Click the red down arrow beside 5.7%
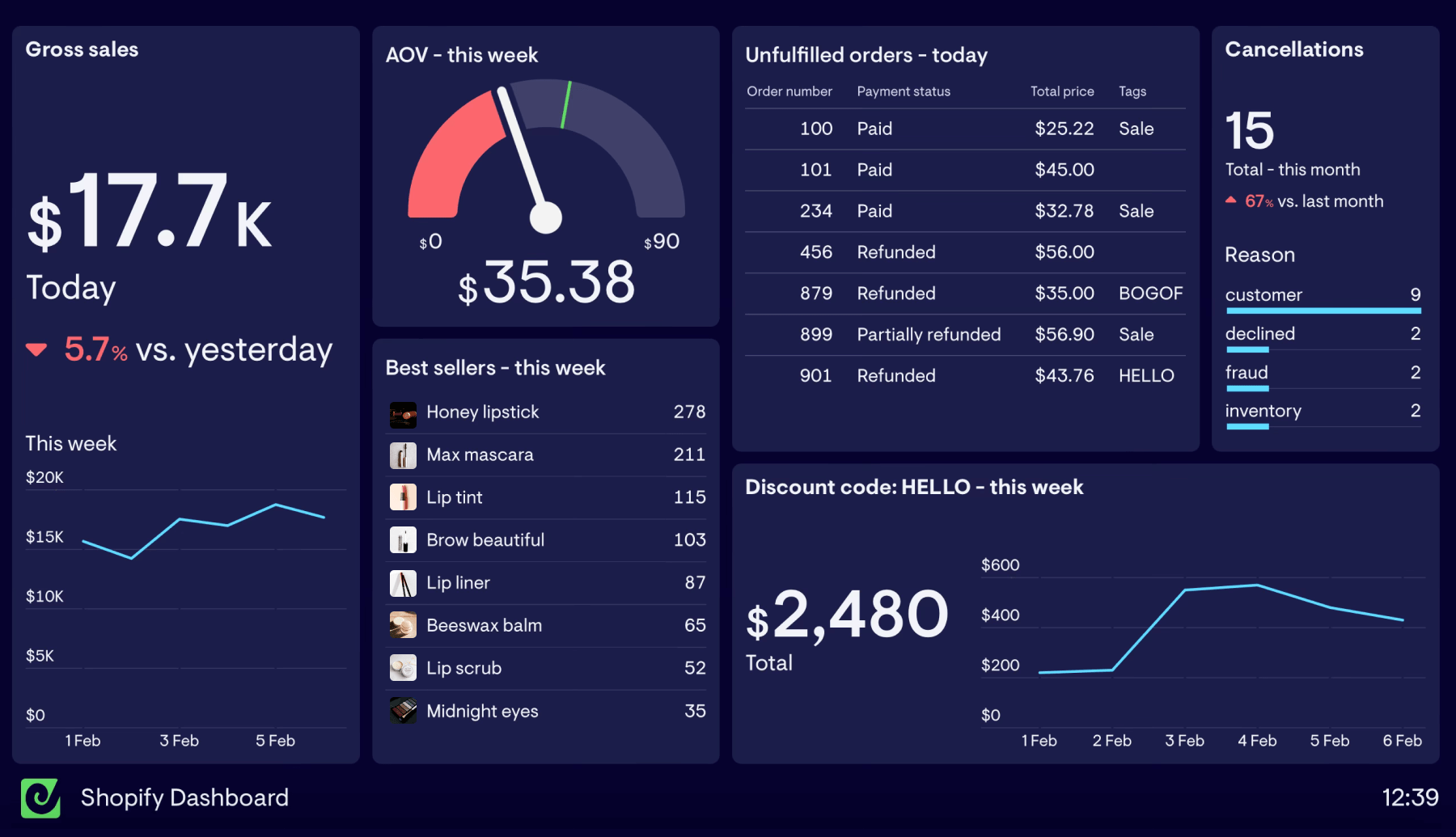 click(36, 350)
